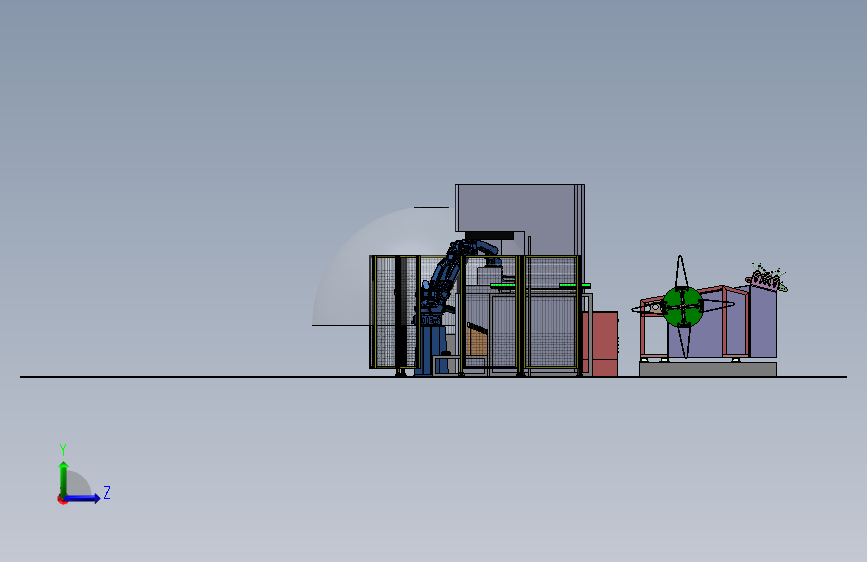Select the tan chute inside the safety cell

[x=476, y=341]
